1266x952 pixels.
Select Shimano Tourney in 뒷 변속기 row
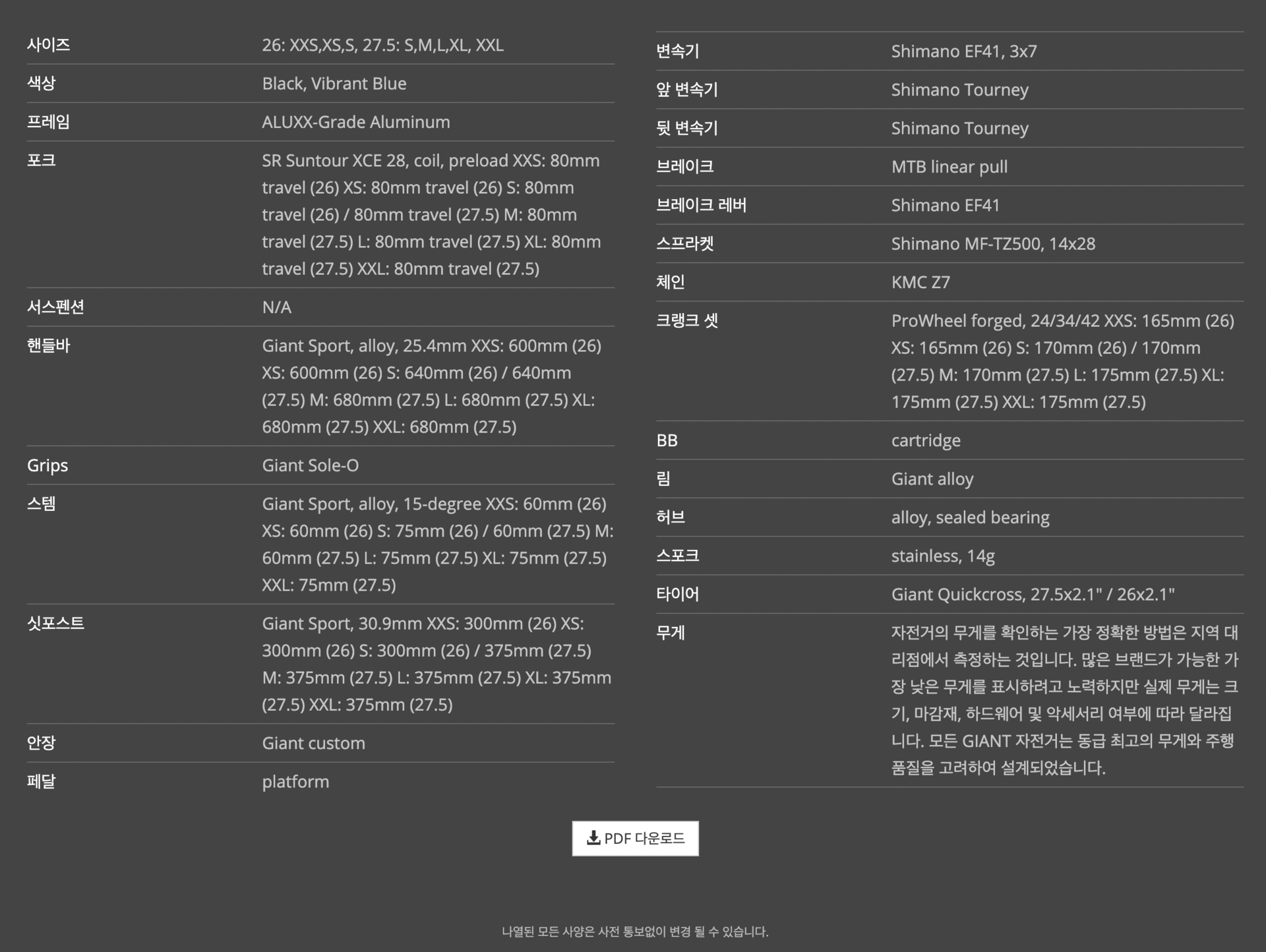960,128
